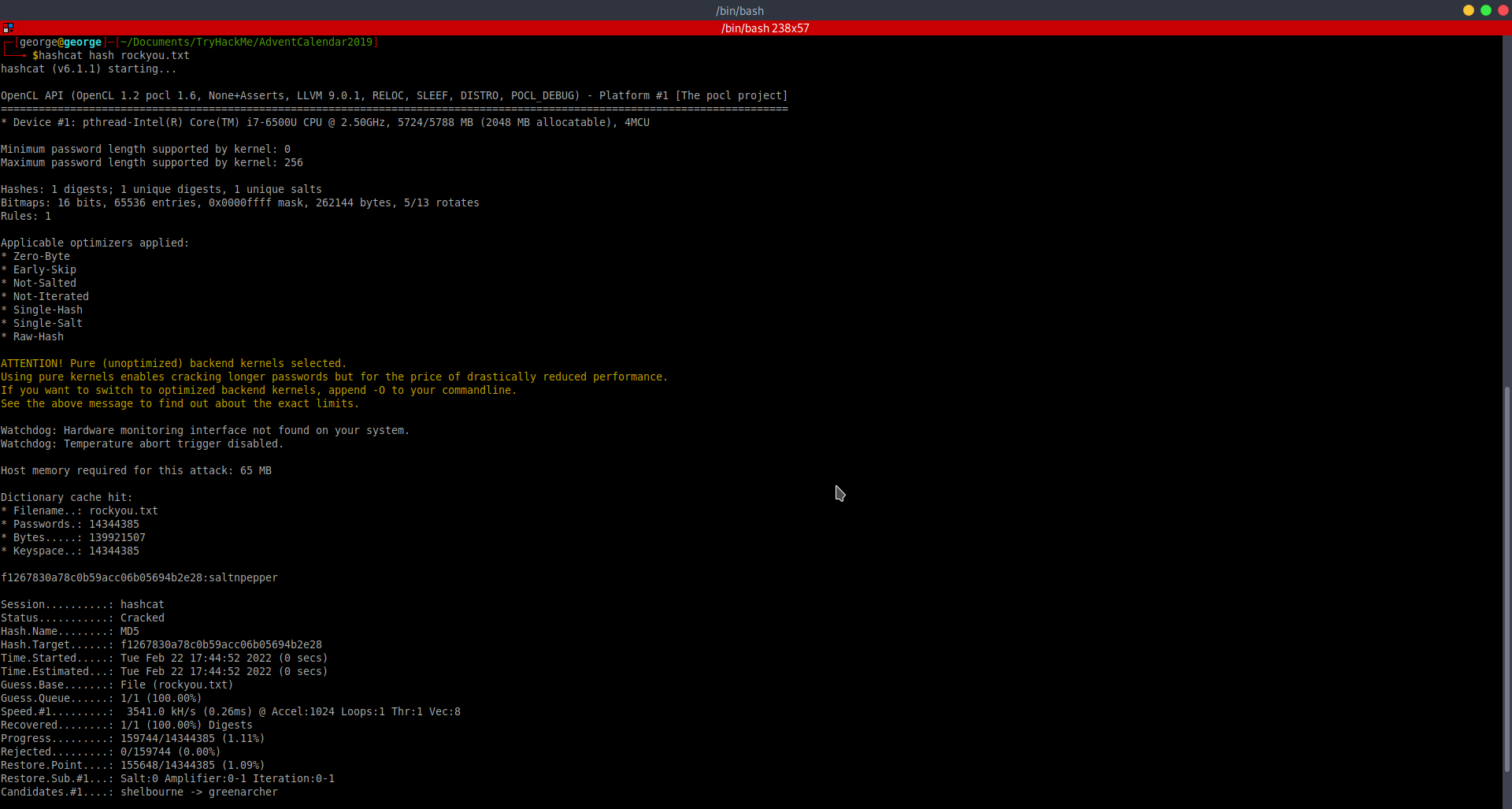Click the red '/bin/bash 238x57' terminal title strip
The image size is (1512, 809).
click(765, 28)
